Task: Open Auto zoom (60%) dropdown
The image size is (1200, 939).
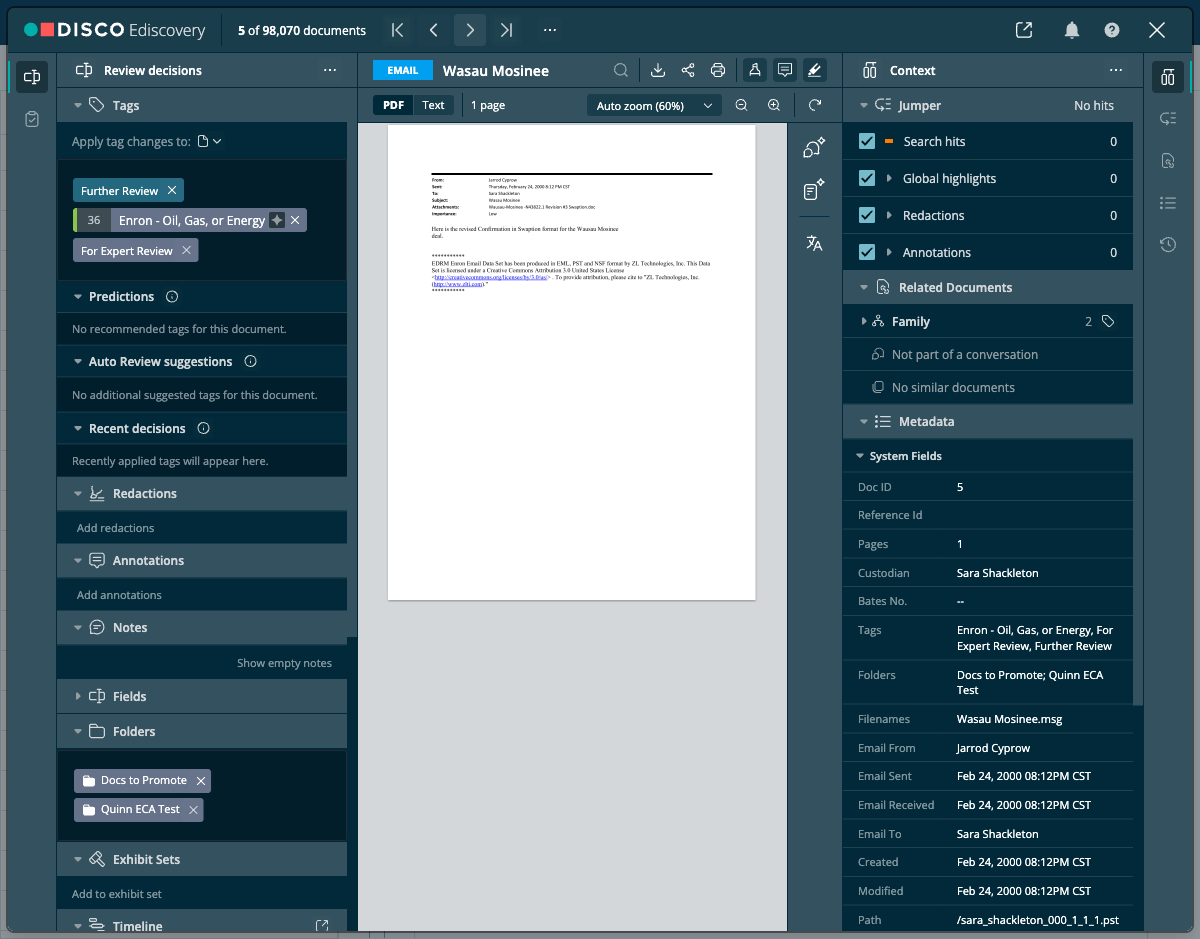Action: [x=653, y=105]
